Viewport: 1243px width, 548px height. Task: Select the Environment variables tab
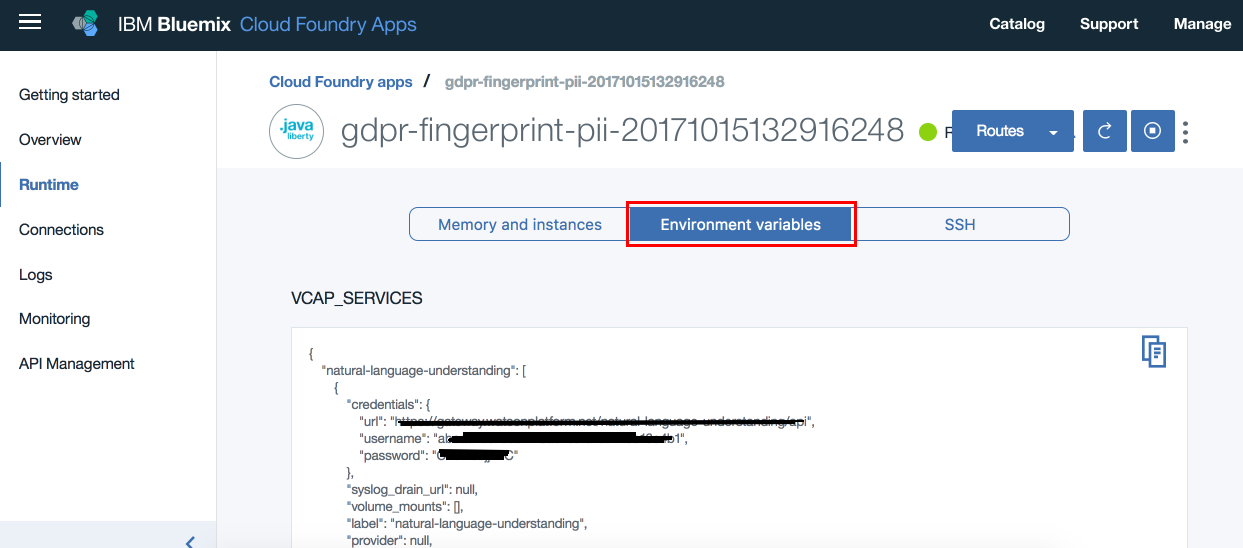(741, 224)
